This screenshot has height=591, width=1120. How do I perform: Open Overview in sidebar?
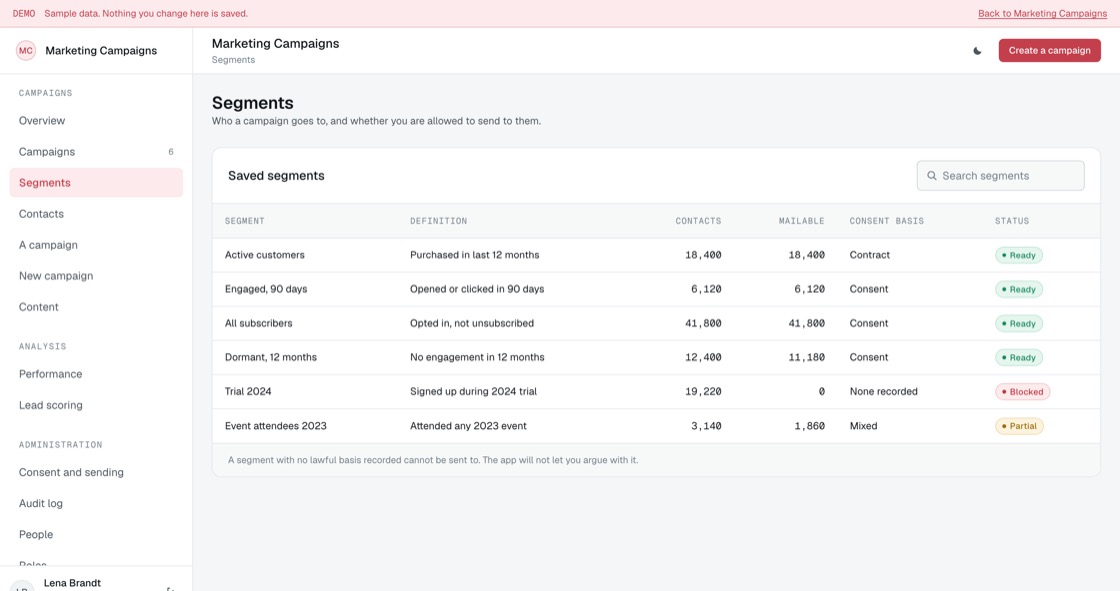[x=96, y=121]
